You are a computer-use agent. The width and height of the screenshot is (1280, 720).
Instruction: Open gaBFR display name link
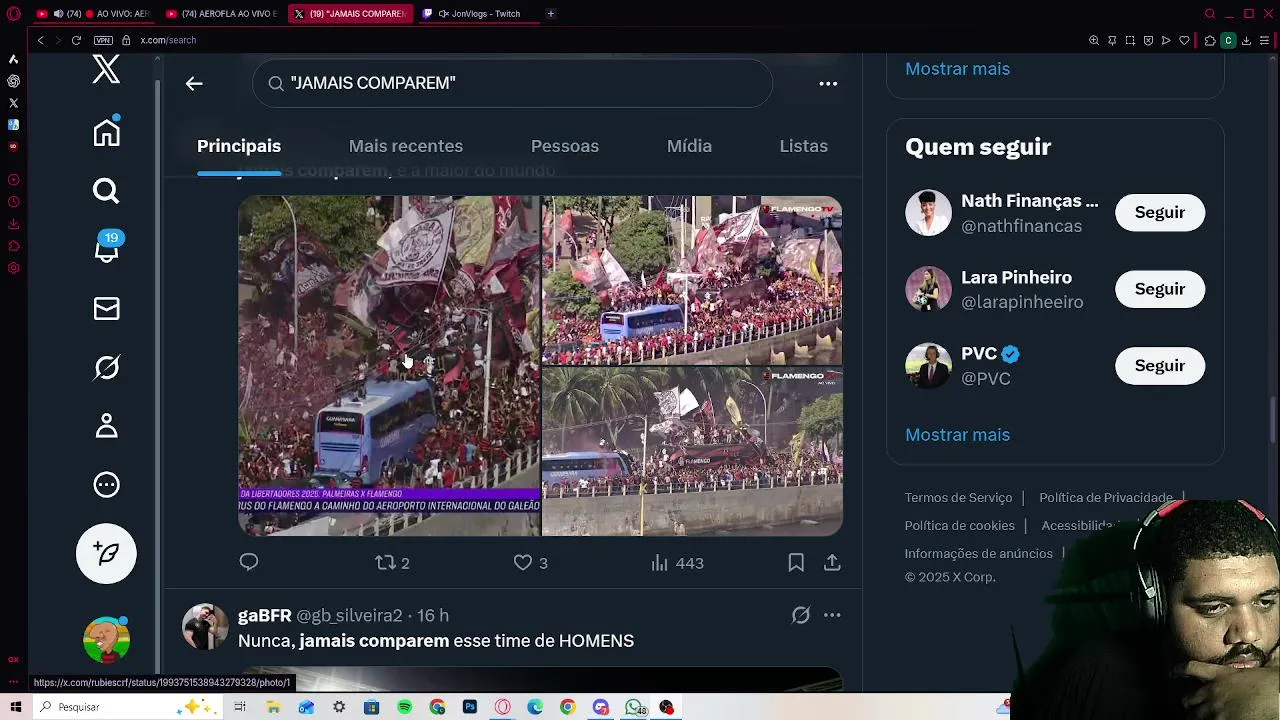(x=265, y=615)
